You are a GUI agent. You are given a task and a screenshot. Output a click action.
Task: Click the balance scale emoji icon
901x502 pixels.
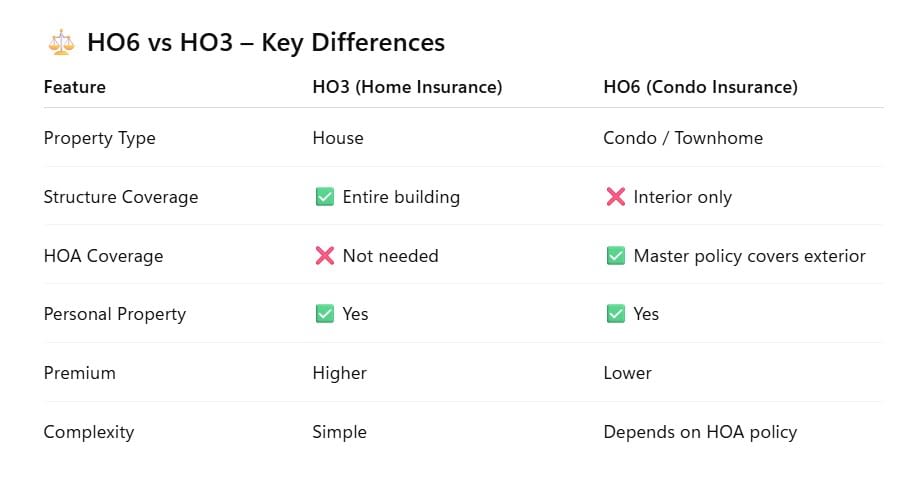61,43
